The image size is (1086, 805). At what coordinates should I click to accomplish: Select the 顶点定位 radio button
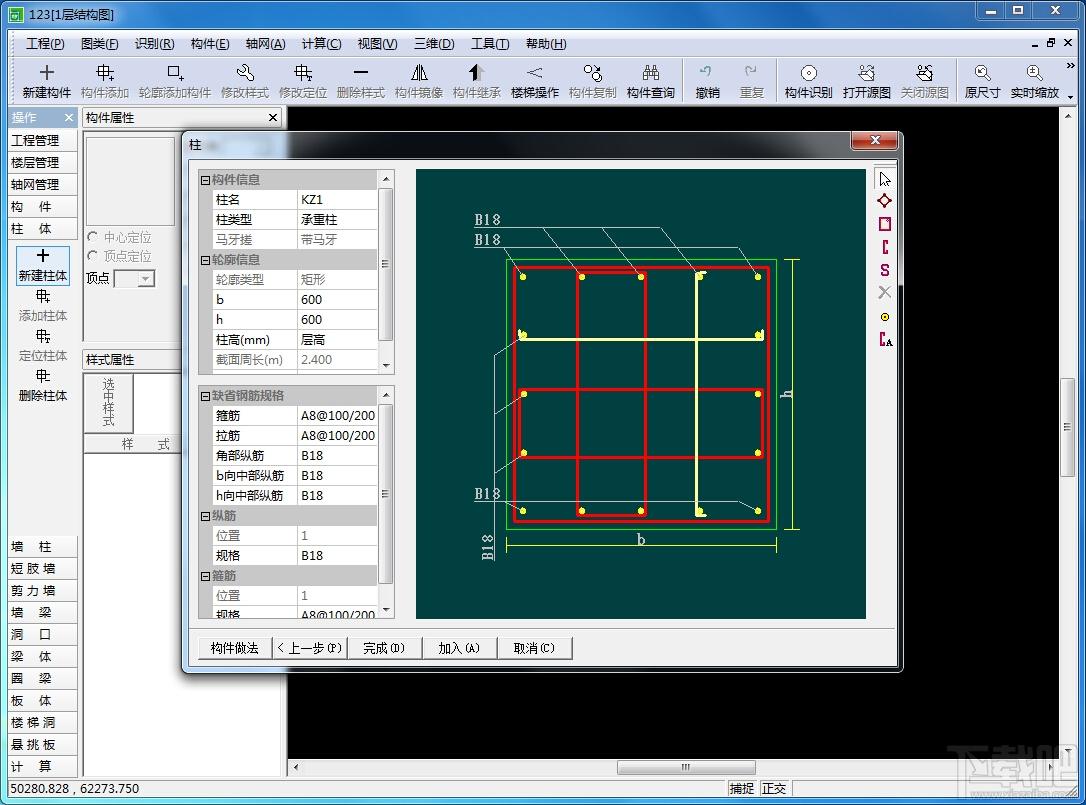click(93, 256)
